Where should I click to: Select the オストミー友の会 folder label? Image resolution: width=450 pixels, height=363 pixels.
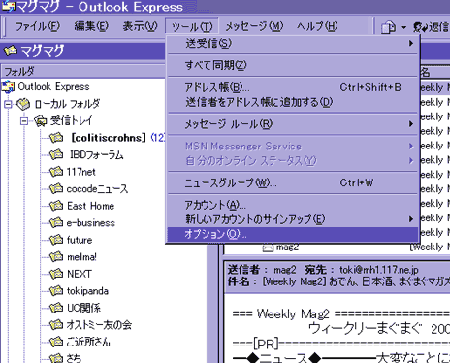[x=99, y=325]
